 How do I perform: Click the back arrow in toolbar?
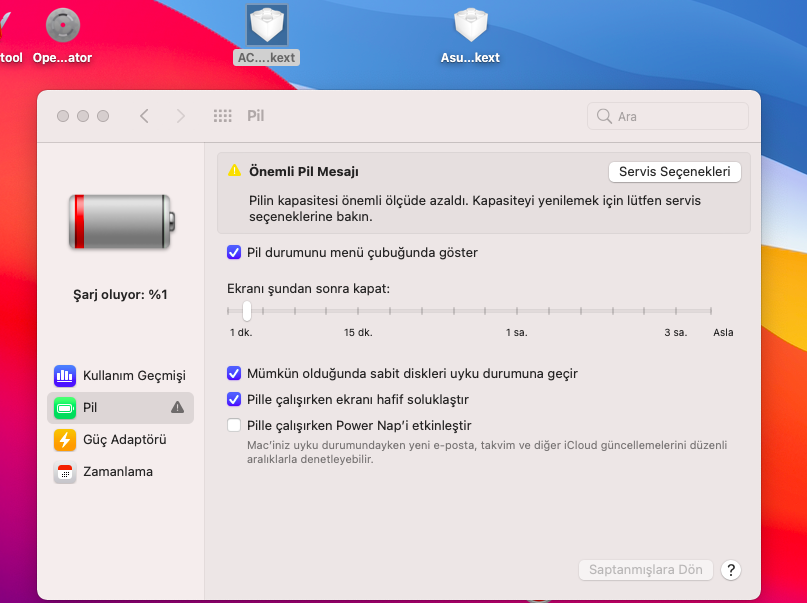[x=144, y=116]
